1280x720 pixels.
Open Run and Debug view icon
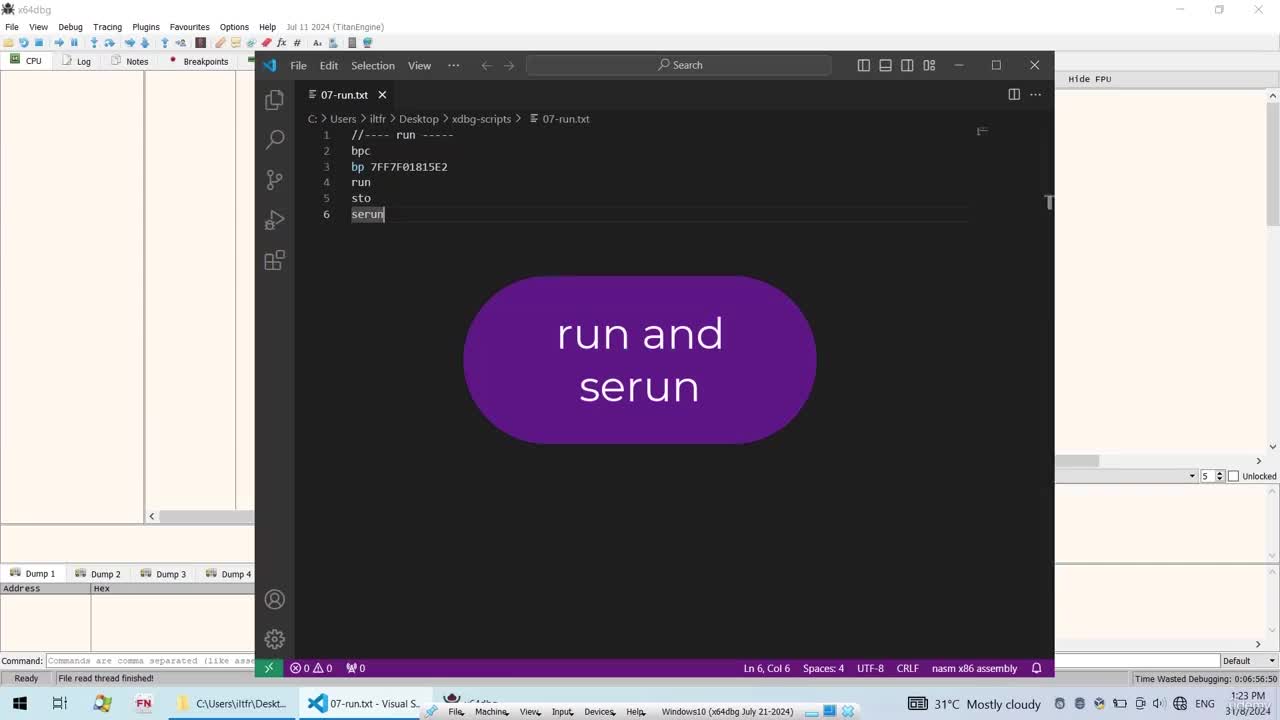coord(274,220)
